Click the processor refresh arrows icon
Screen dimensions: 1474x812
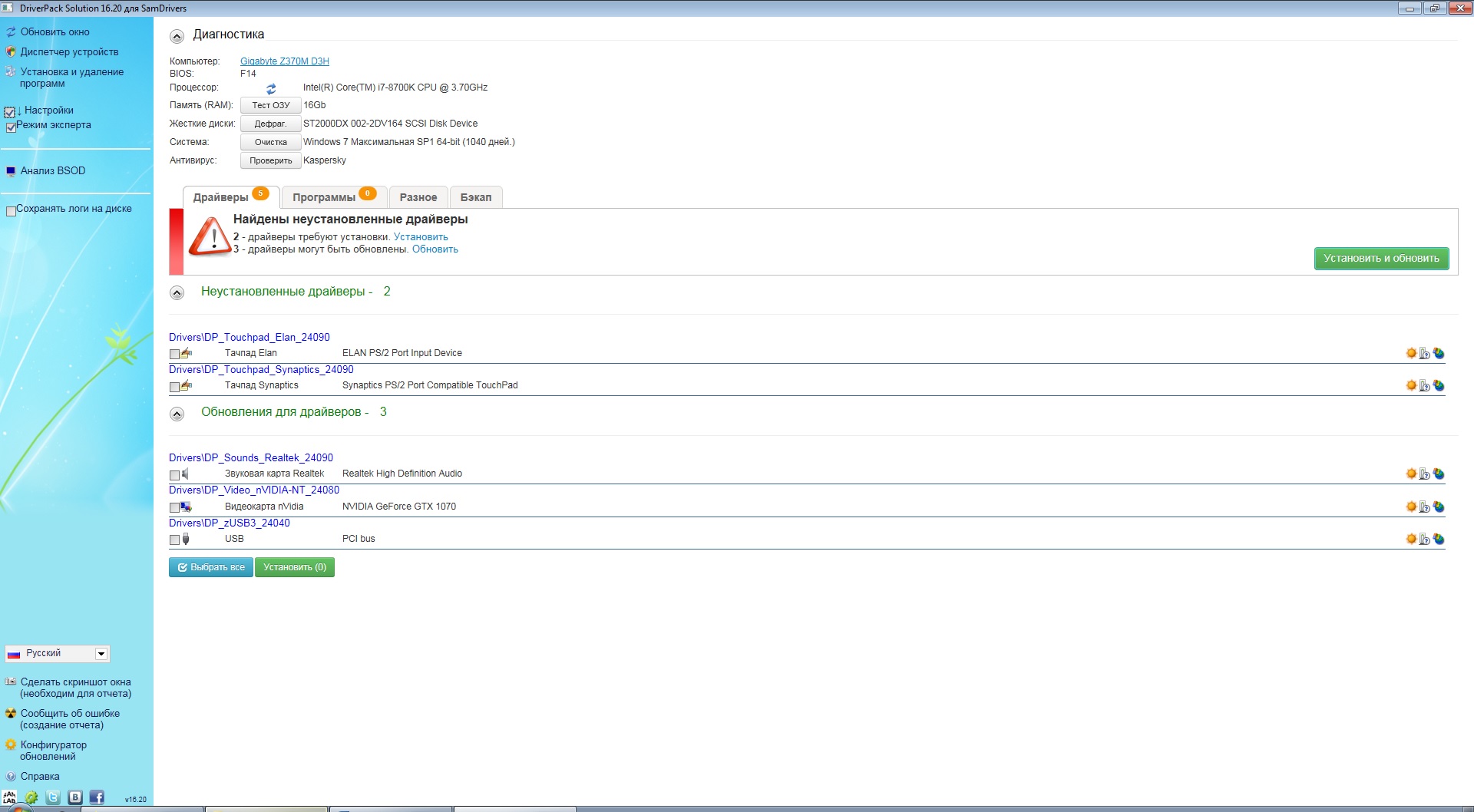point(271,89)
